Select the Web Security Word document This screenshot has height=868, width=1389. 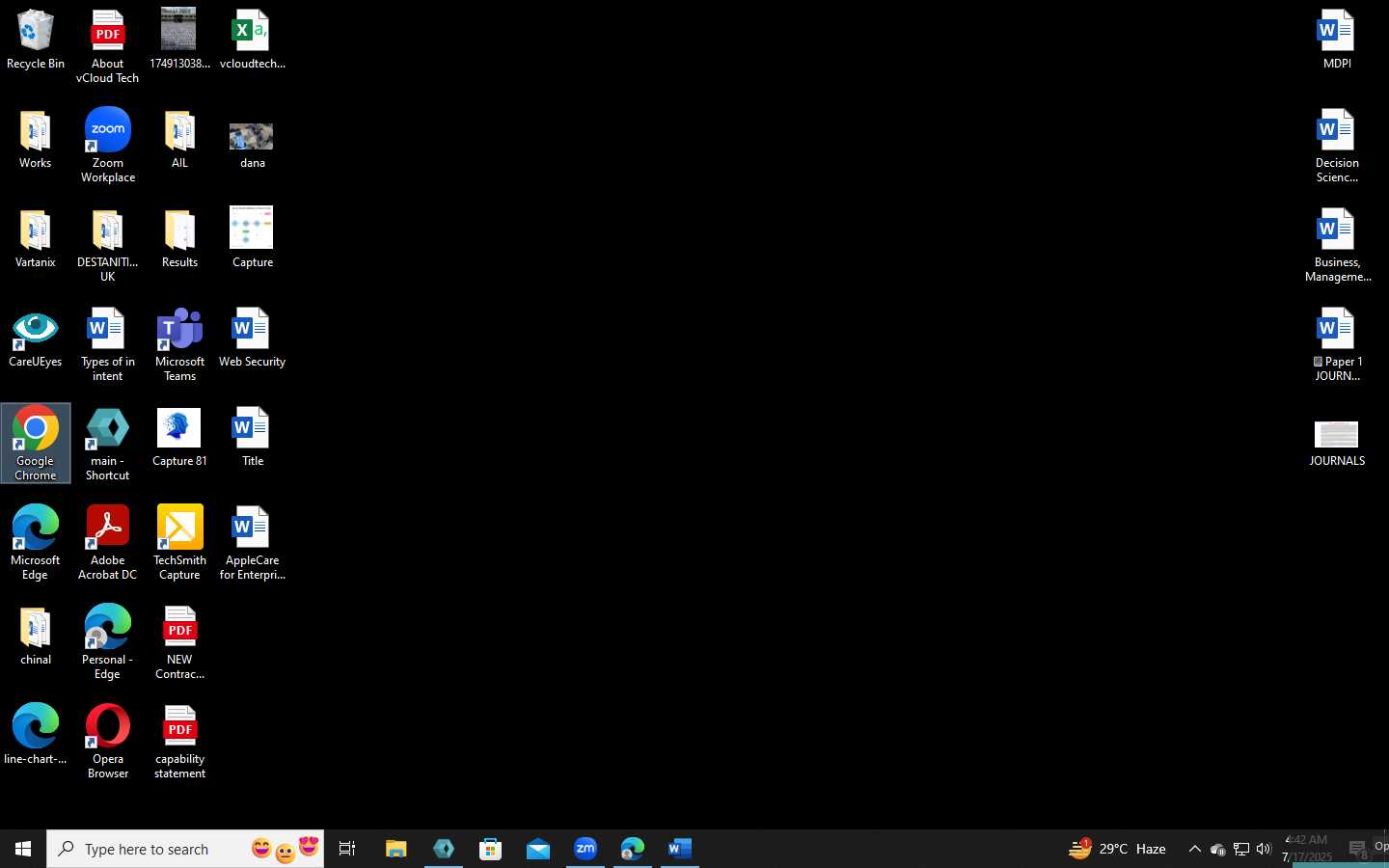pos(252,338)
